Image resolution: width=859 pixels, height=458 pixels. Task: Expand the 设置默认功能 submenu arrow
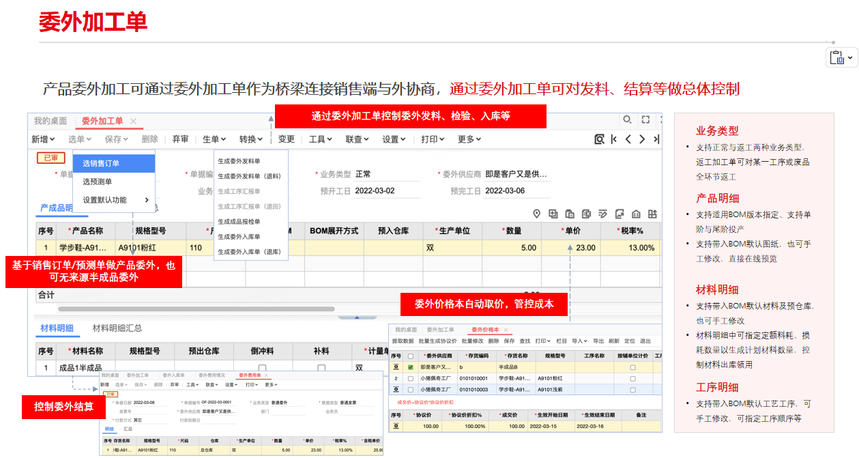(147, 200)
